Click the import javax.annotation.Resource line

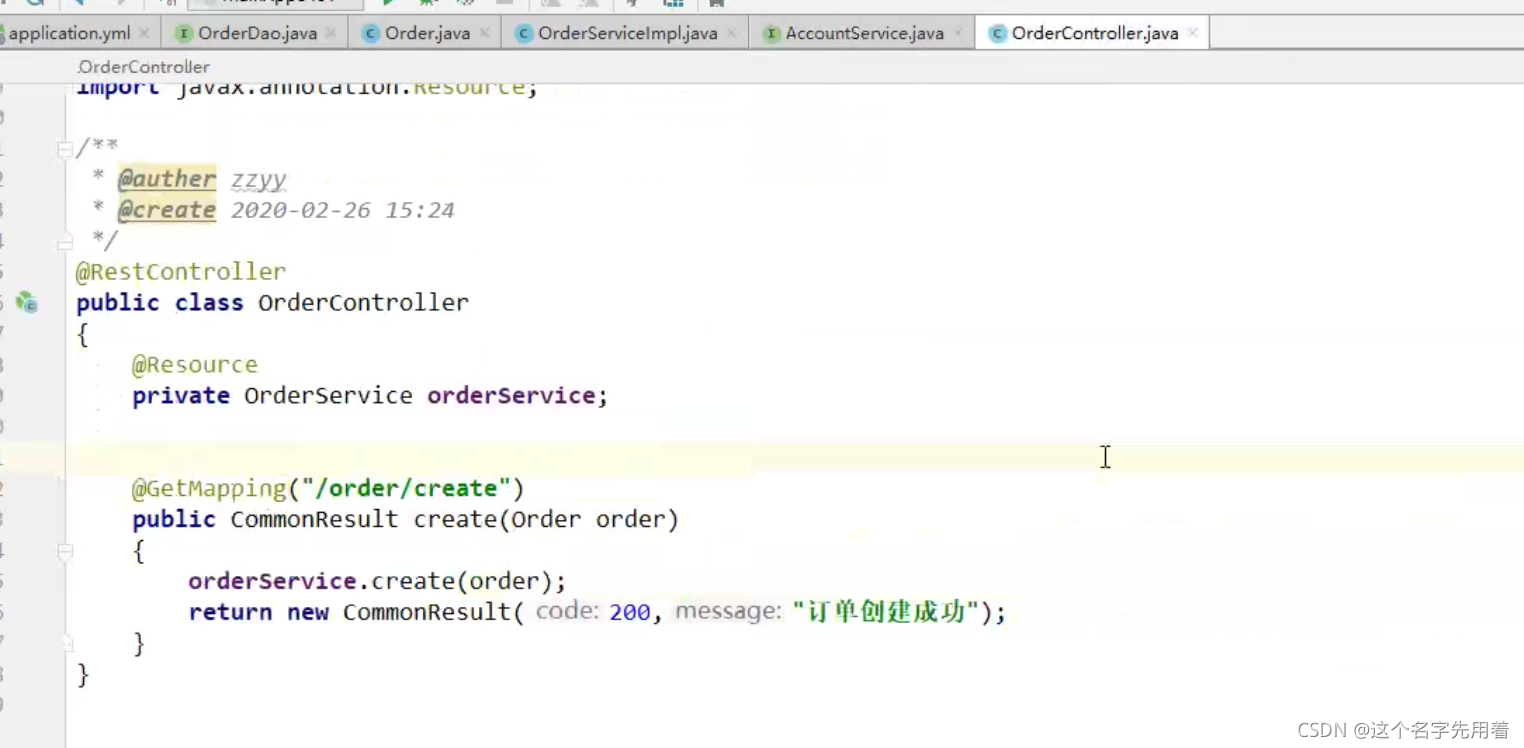click(x=308, y=88)
